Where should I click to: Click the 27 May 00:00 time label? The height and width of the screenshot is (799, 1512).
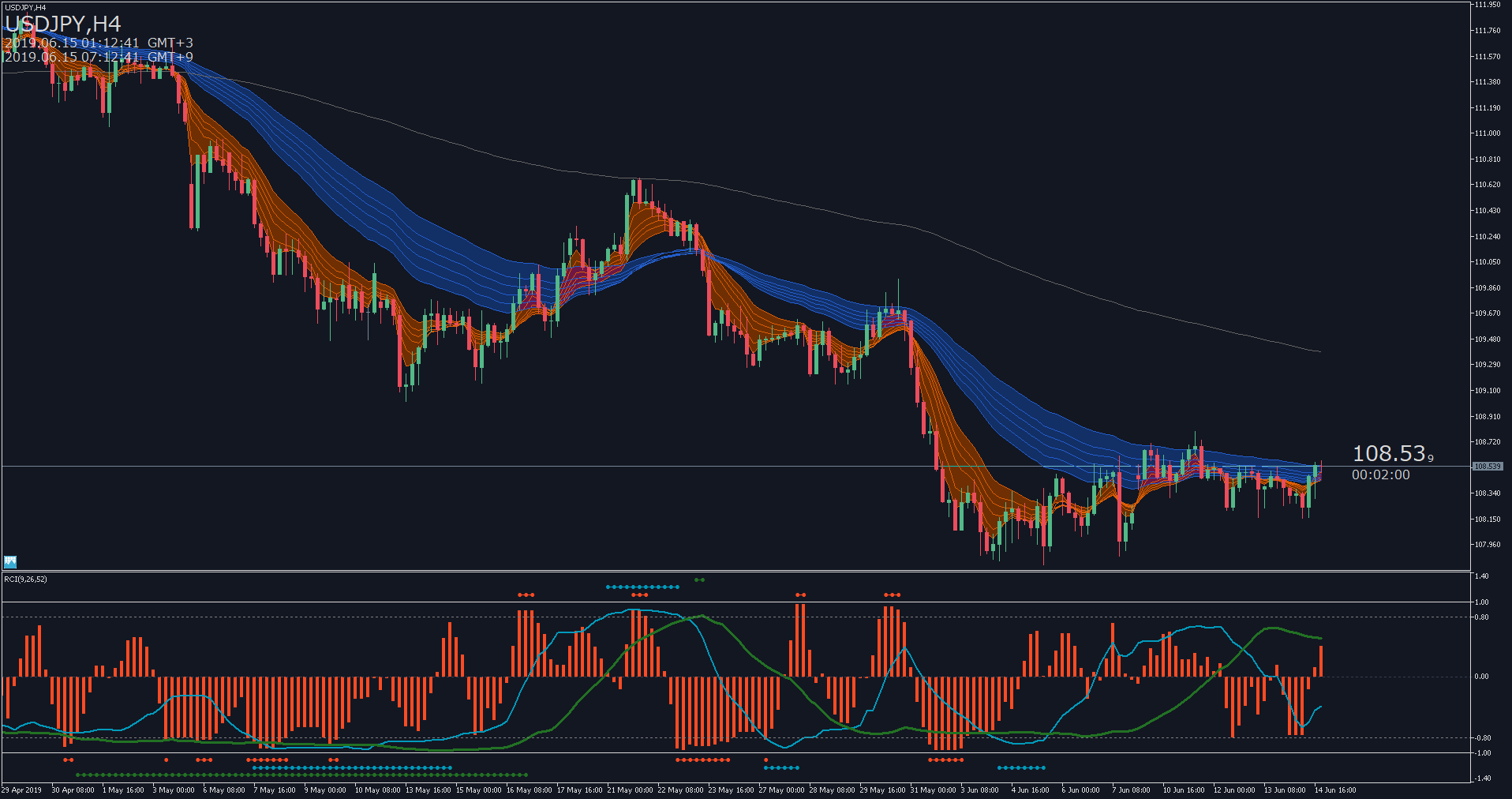coord(782,790)
